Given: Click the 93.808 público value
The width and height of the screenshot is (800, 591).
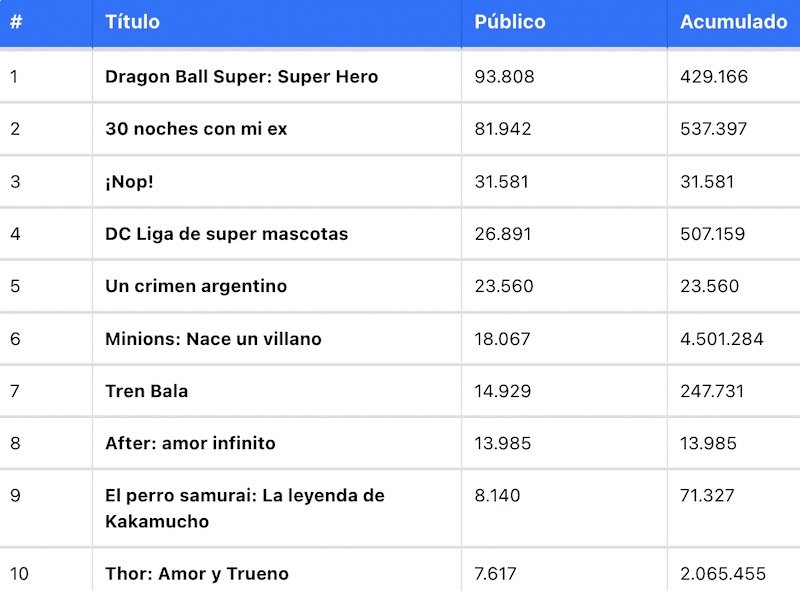Looking at the screenshot, I should [504, 77].
